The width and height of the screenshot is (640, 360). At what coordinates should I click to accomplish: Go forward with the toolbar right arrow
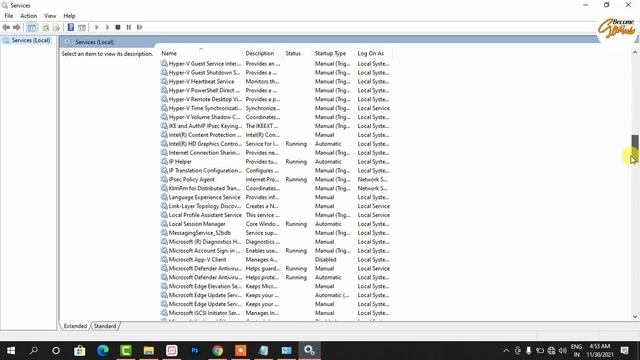17,27
